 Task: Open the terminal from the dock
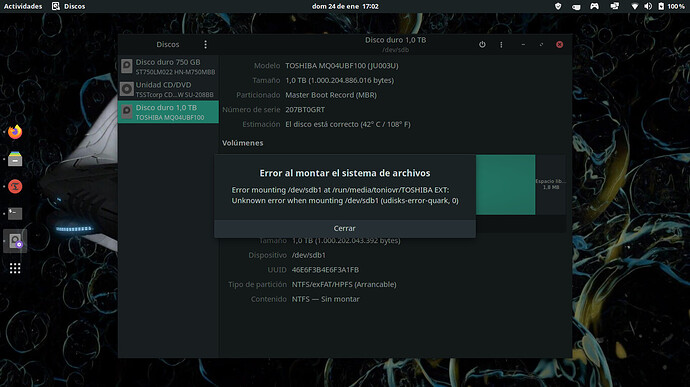point(15,214)
